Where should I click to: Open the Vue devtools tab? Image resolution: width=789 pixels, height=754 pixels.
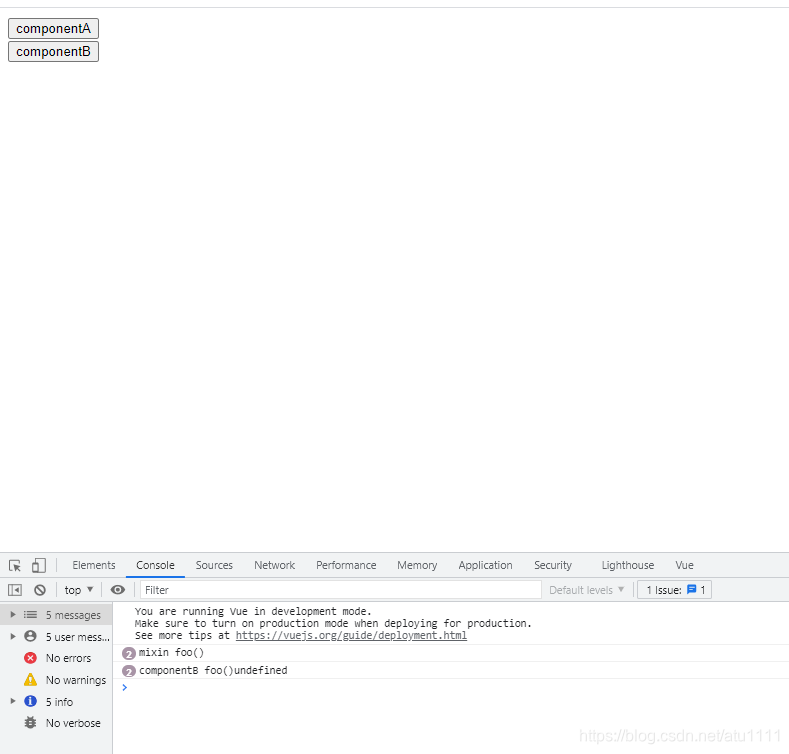coord(684,565)
